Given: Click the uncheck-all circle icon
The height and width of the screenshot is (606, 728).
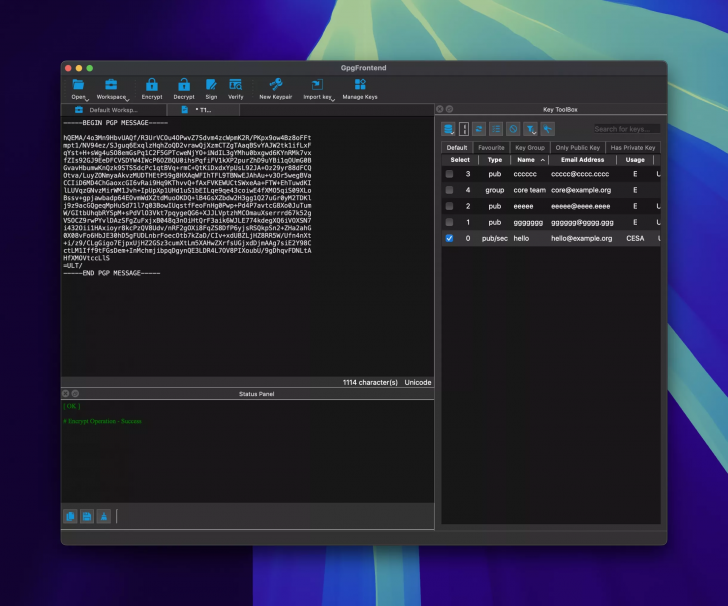Looking at the screenshot, I should pyautogui.click(x=513, y=129).
